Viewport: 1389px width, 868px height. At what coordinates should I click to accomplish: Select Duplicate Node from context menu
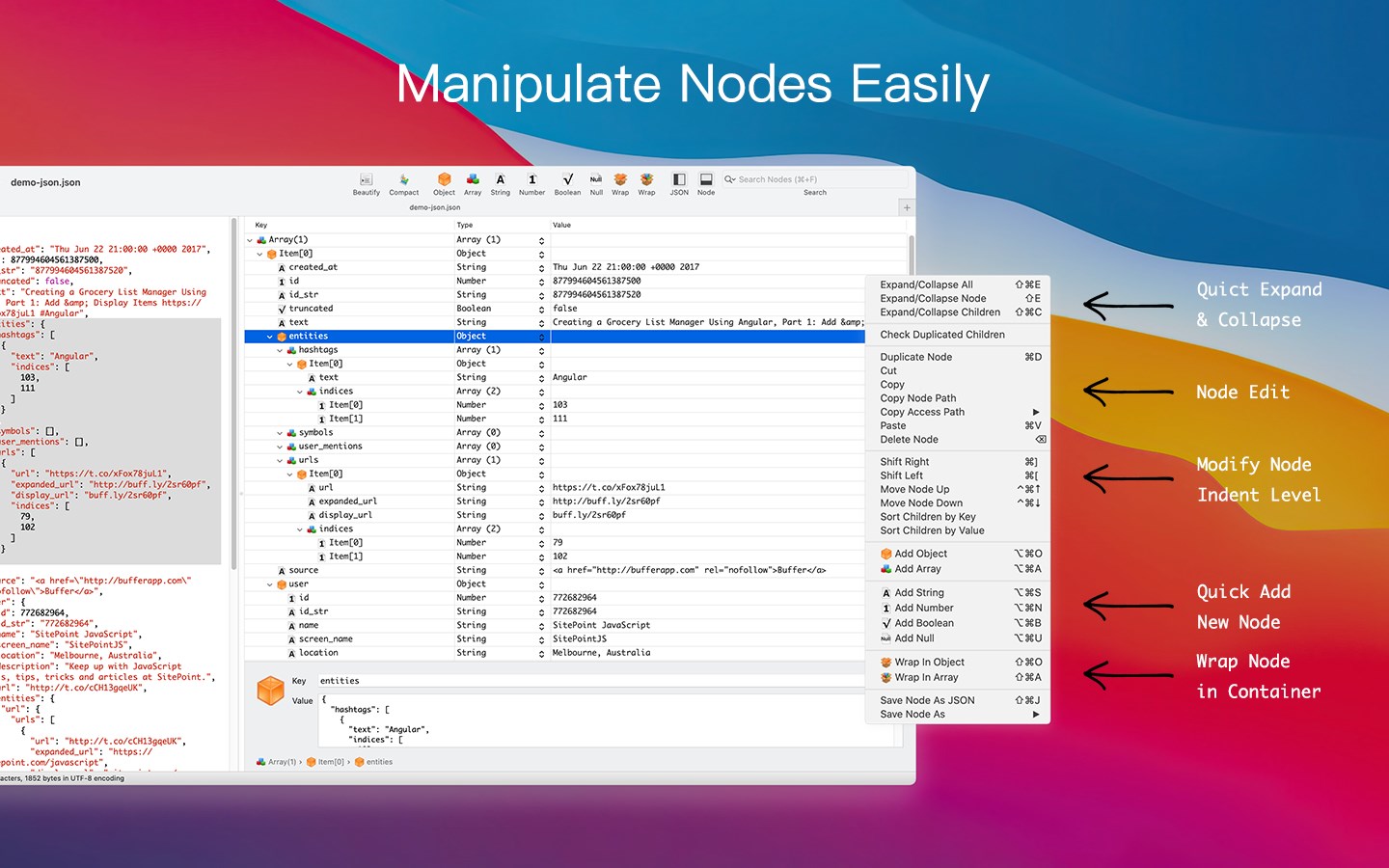coord(958,357)
